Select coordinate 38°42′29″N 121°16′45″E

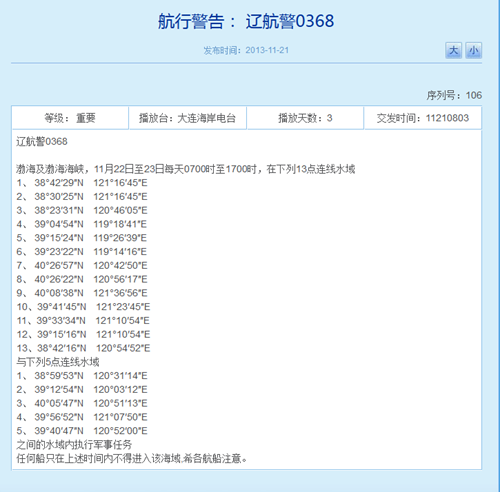point(91,183)
